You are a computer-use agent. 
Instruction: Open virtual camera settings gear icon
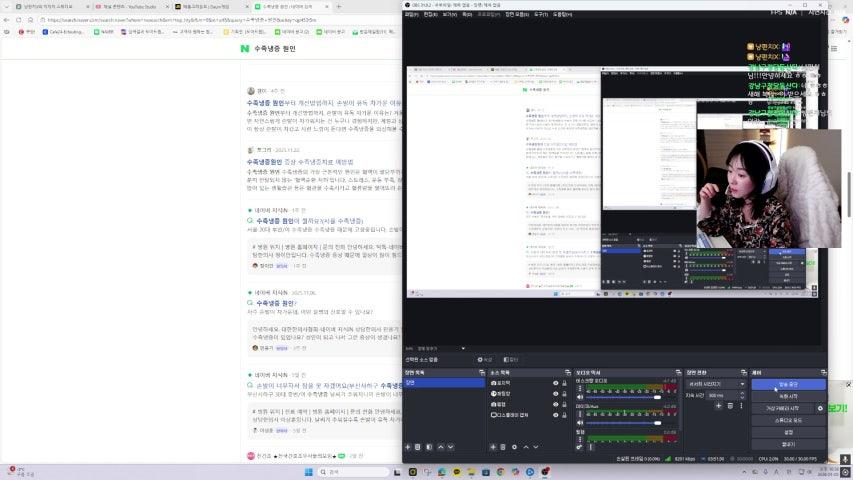click(820, 408)
